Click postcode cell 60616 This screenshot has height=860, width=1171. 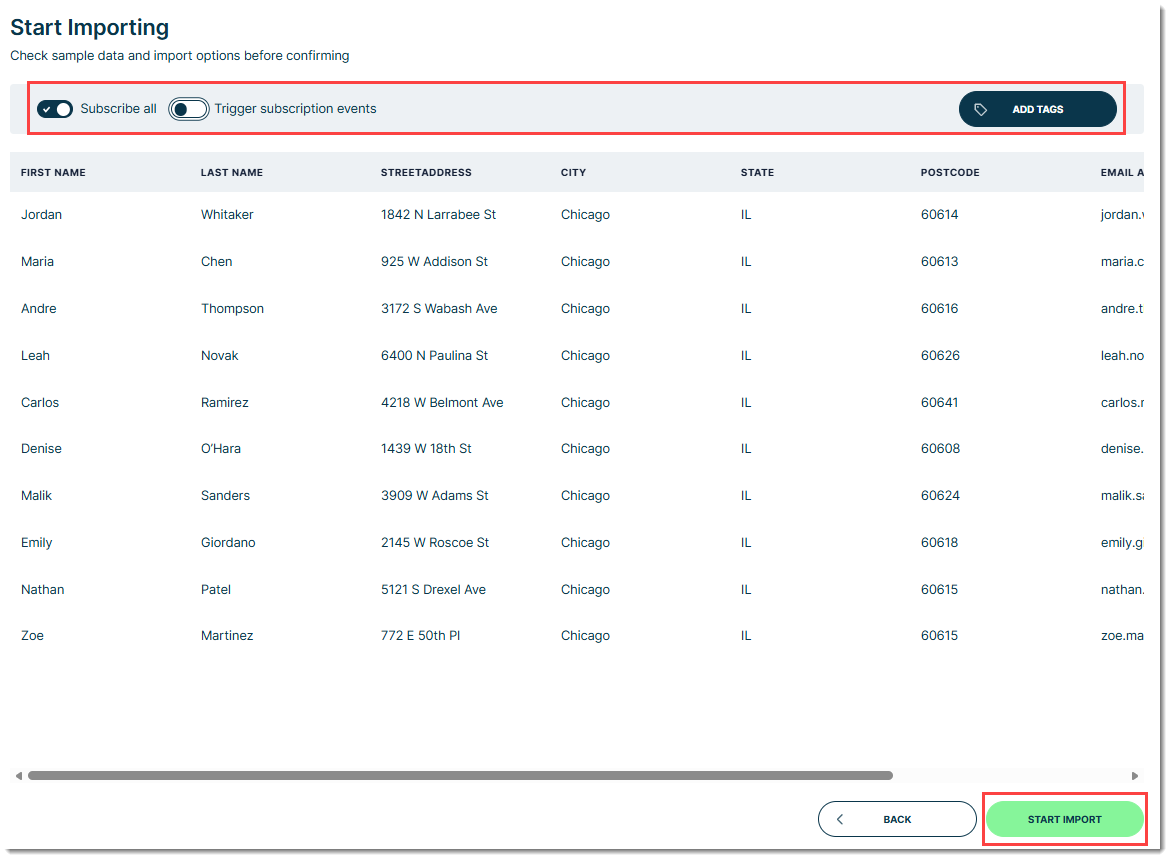coord(939,308)
